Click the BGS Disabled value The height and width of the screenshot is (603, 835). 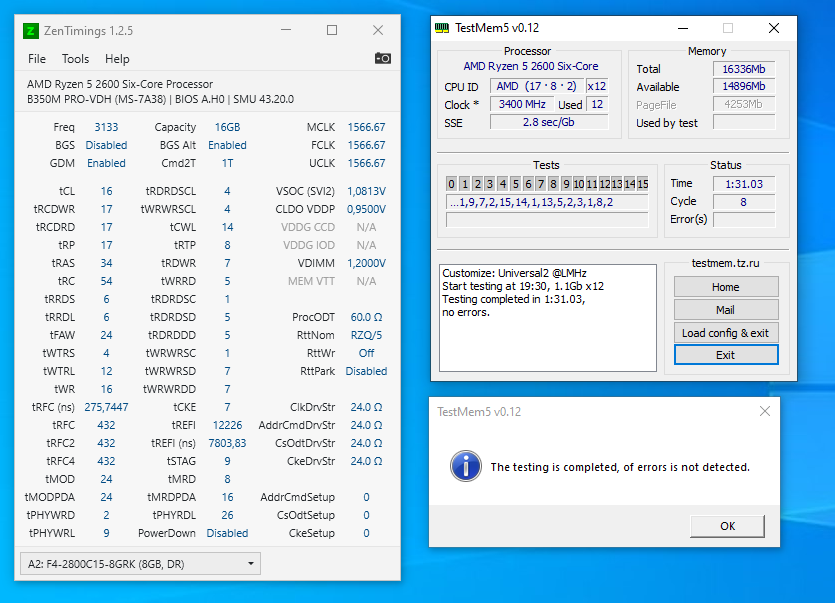point(107,145)
